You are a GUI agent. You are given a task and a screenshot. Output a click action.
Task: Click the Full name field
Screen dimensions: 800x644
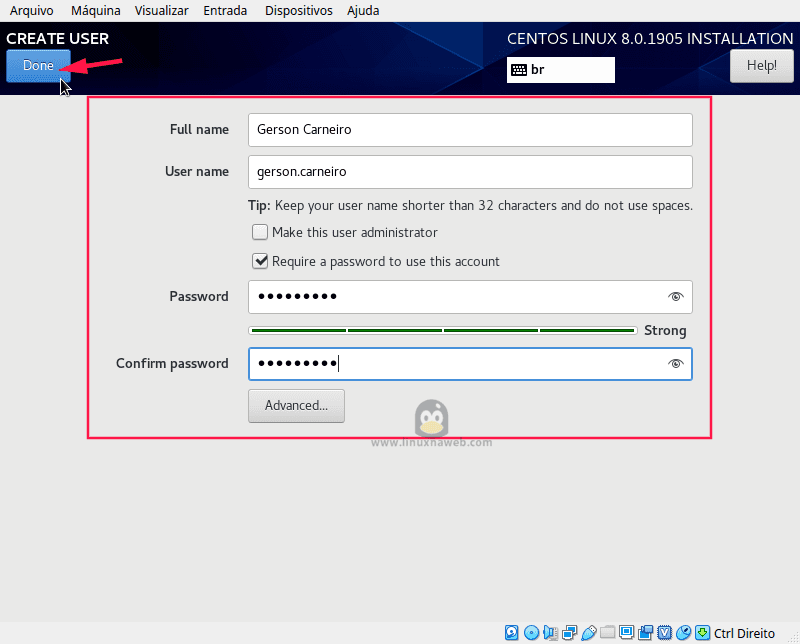(x=470, y=130)
